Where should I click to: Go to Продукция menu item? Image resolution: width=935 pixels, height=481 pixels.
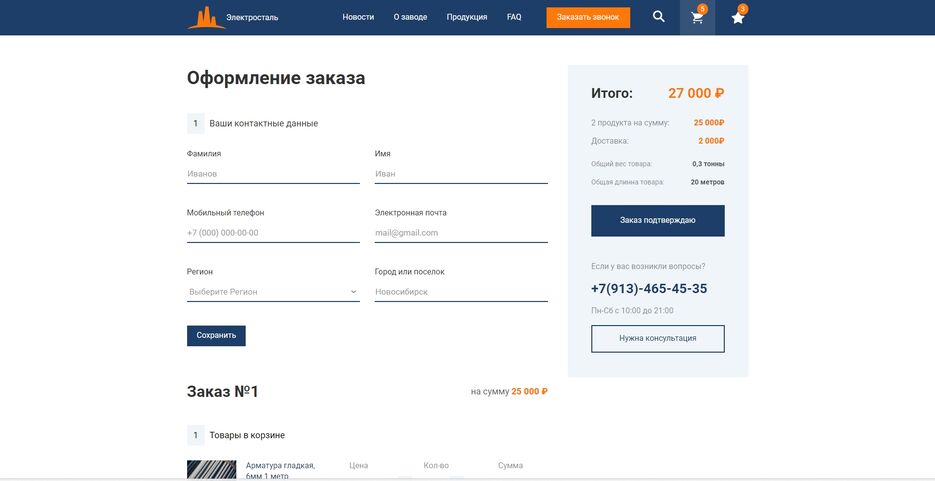click(467, 17)
